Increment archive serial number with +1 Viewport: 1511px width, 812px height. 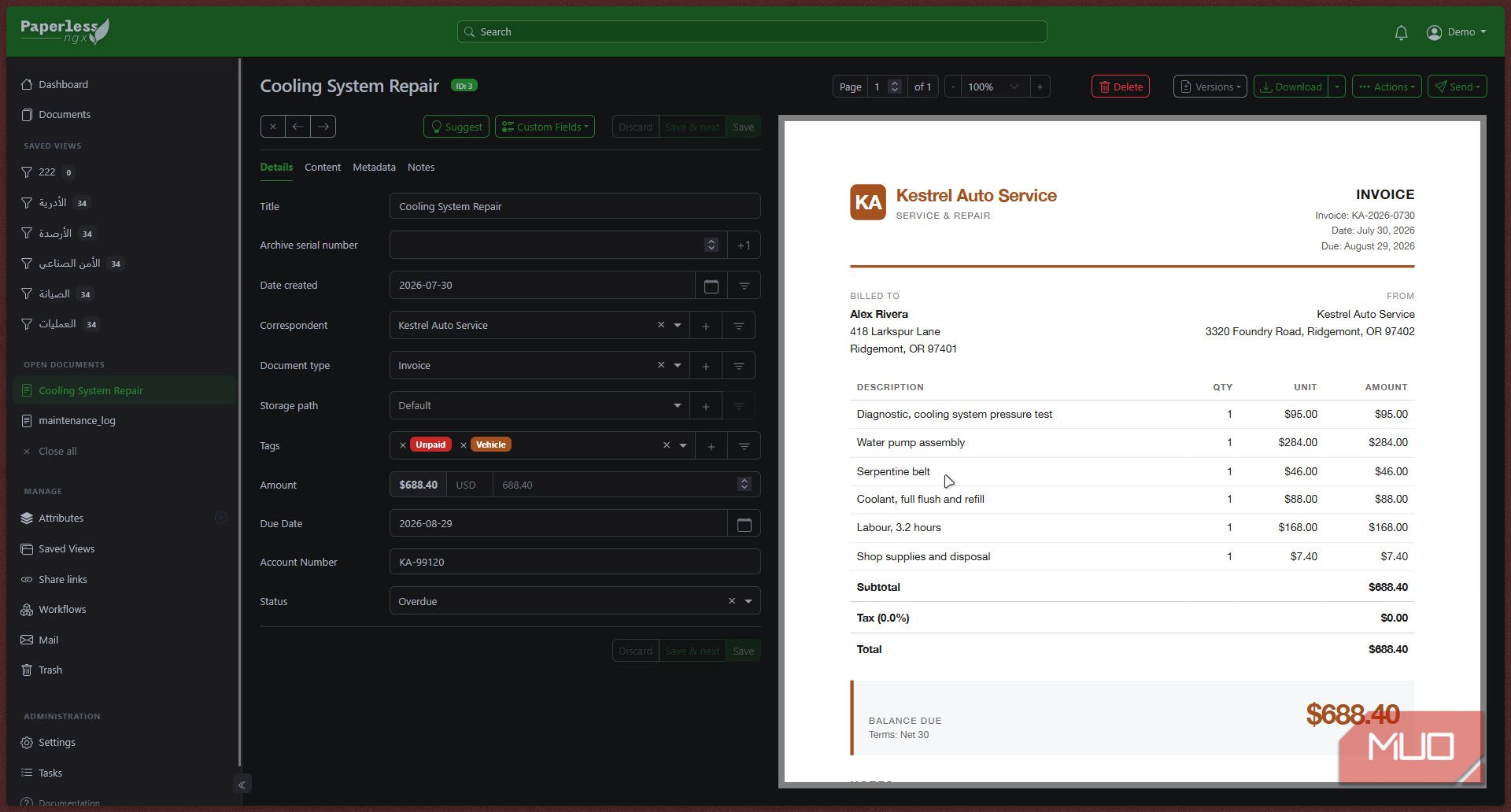click(744, 245)
